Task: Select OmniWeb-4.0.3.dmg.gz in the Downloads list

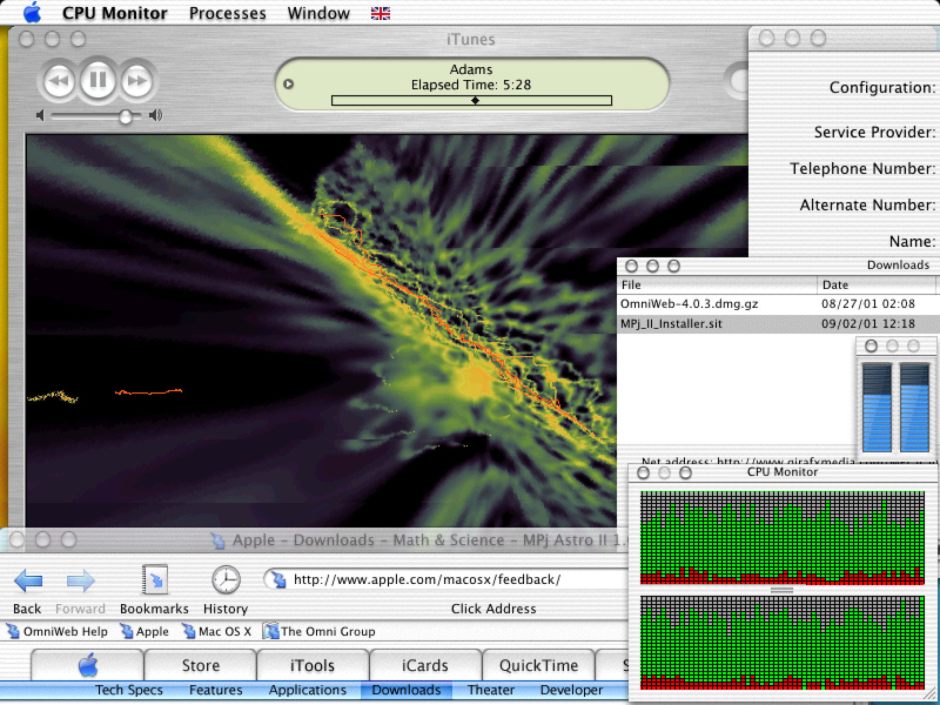Action: point(689,304)
